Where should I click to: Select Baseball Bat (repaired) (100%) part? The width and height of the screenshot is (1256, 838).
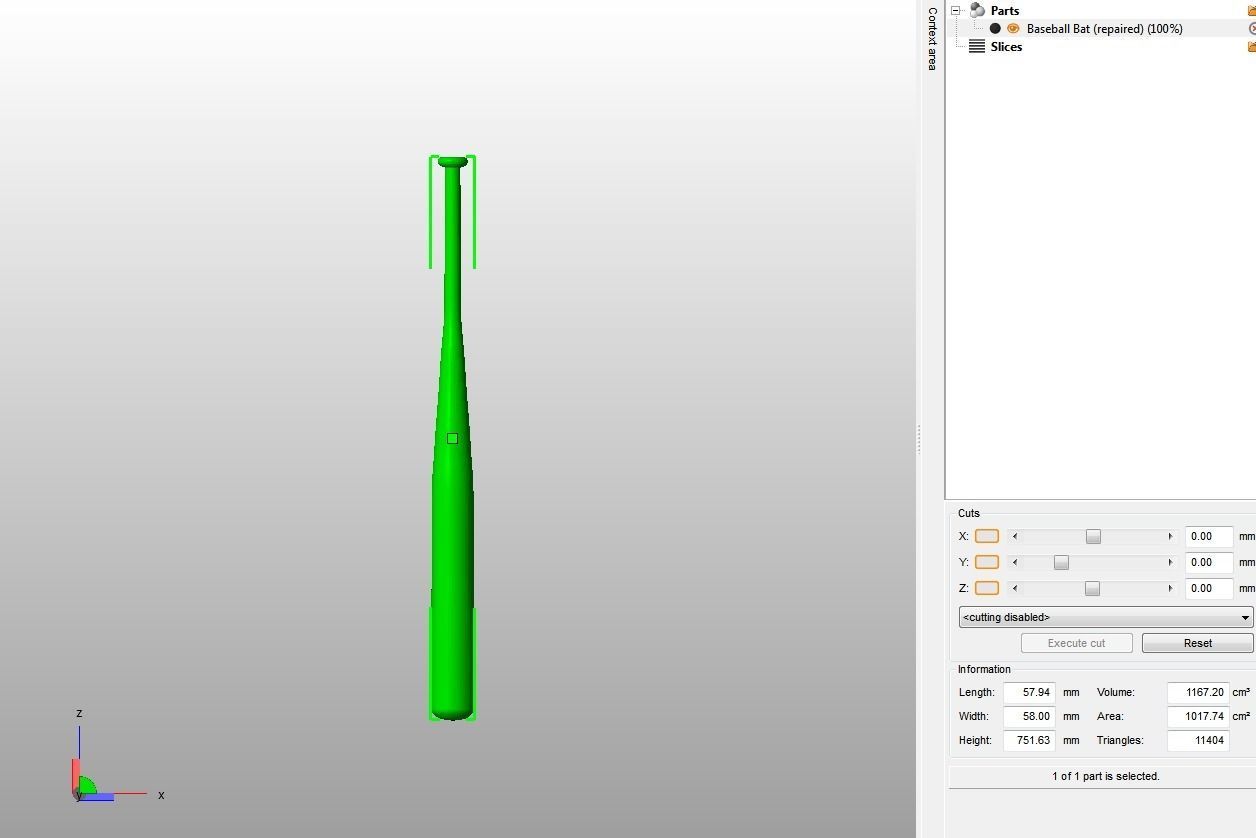point(1104,29)
